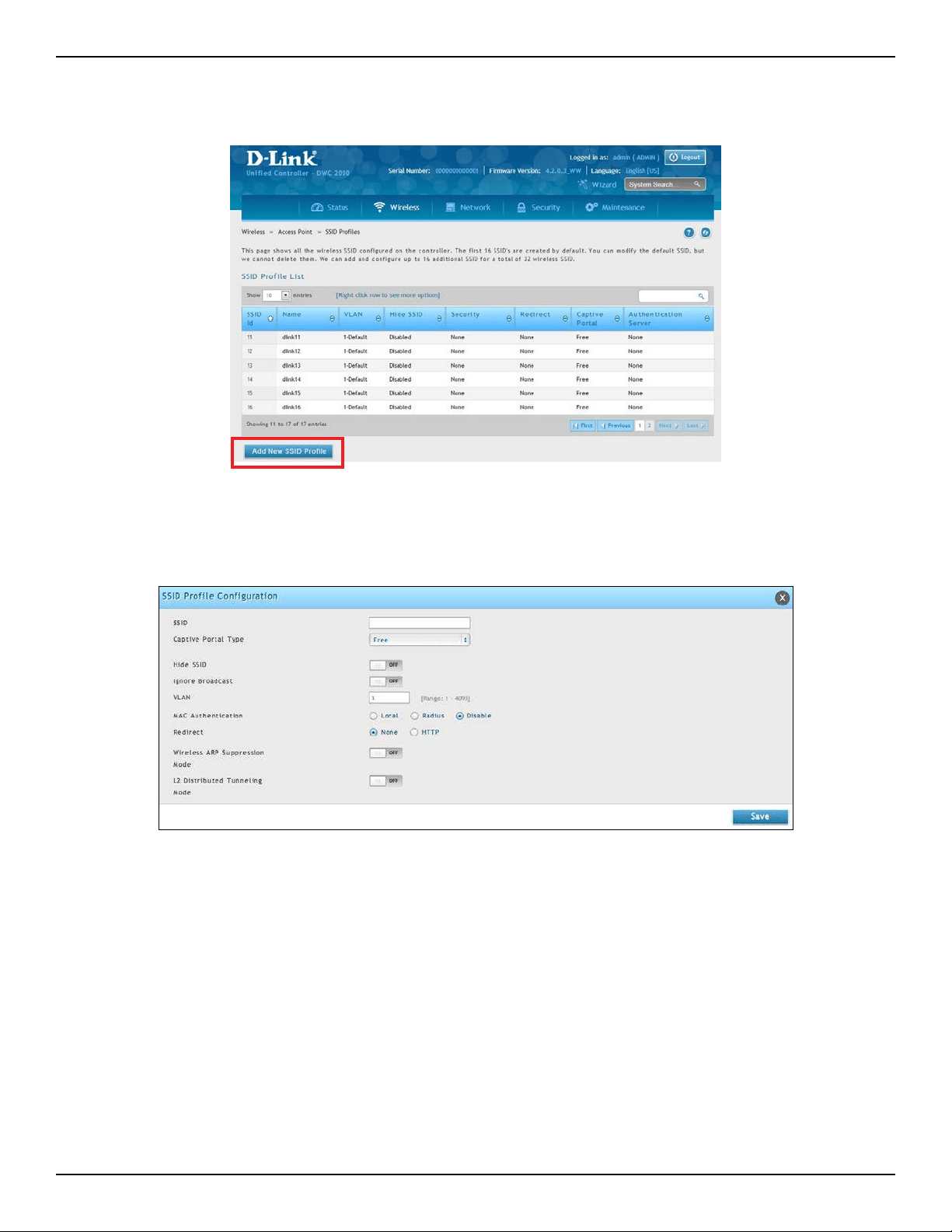
Task: Select the dlink13 table row
Action: tap(477, 365)
